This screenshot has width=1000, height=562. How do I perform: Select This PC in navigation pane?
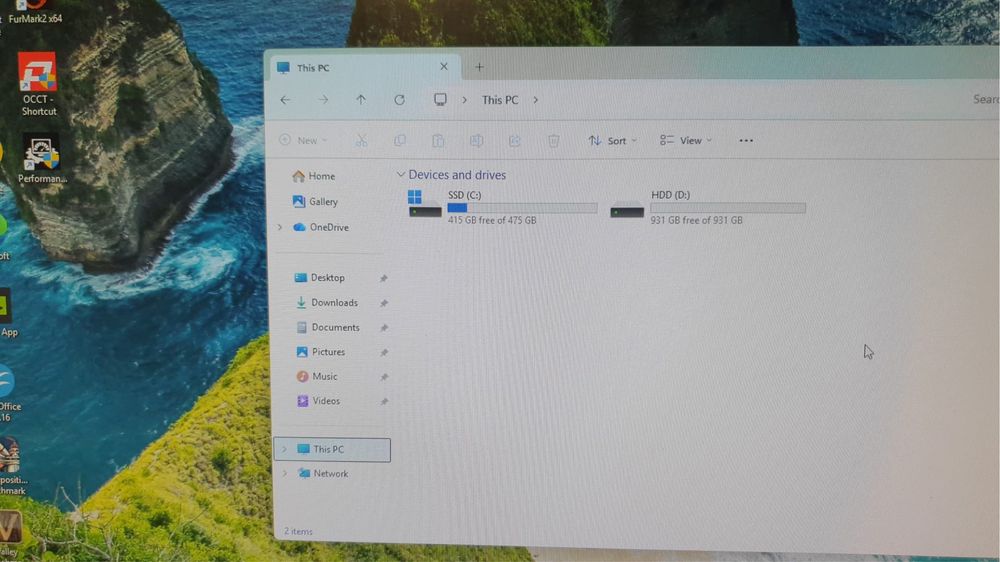[332, 449]
